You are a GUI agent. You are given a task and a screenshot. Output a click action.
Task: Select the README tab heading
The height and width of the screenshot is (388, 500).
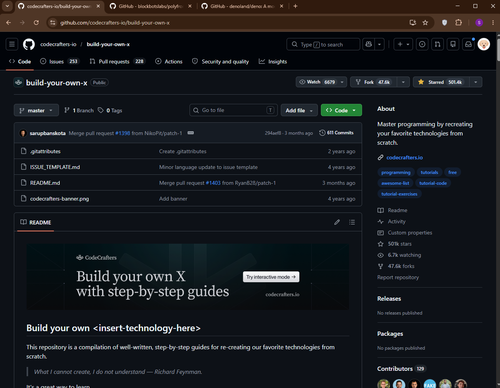(36, 222)
